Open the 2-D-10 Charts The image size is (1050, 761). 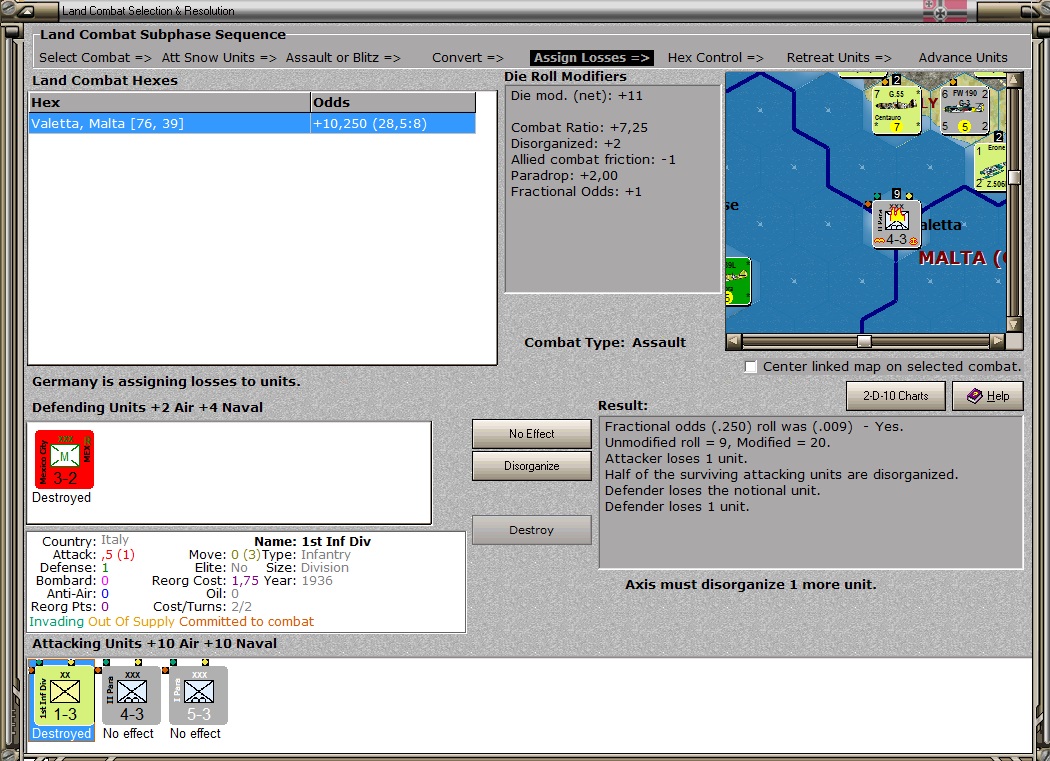pos(896,396)
